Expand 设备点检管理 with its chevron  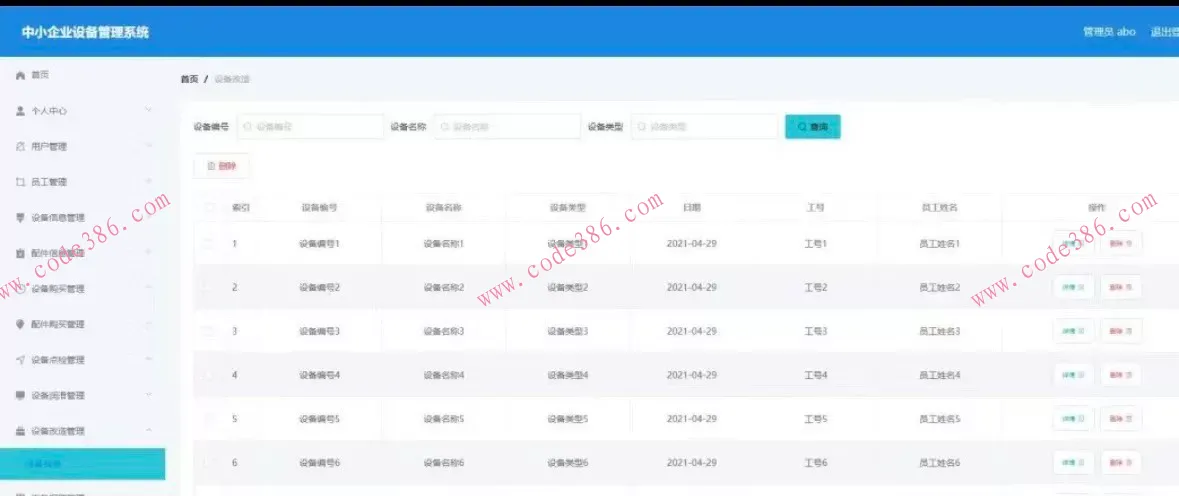point(148,359)
